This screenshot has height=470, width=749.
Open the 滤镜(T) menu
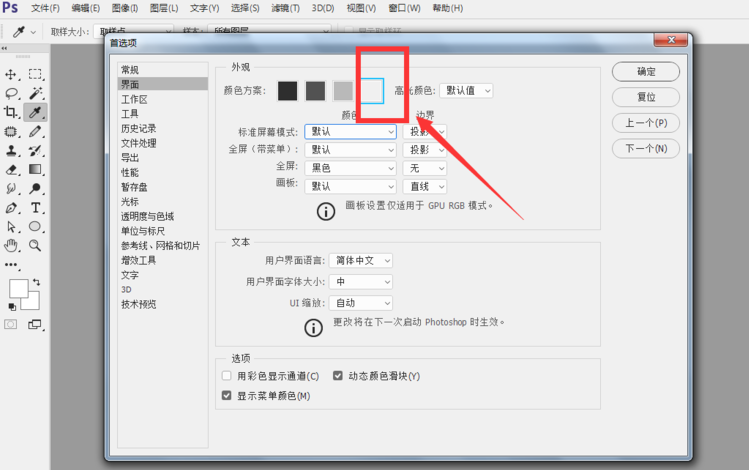pyautogui.click(x=286, y=8)
